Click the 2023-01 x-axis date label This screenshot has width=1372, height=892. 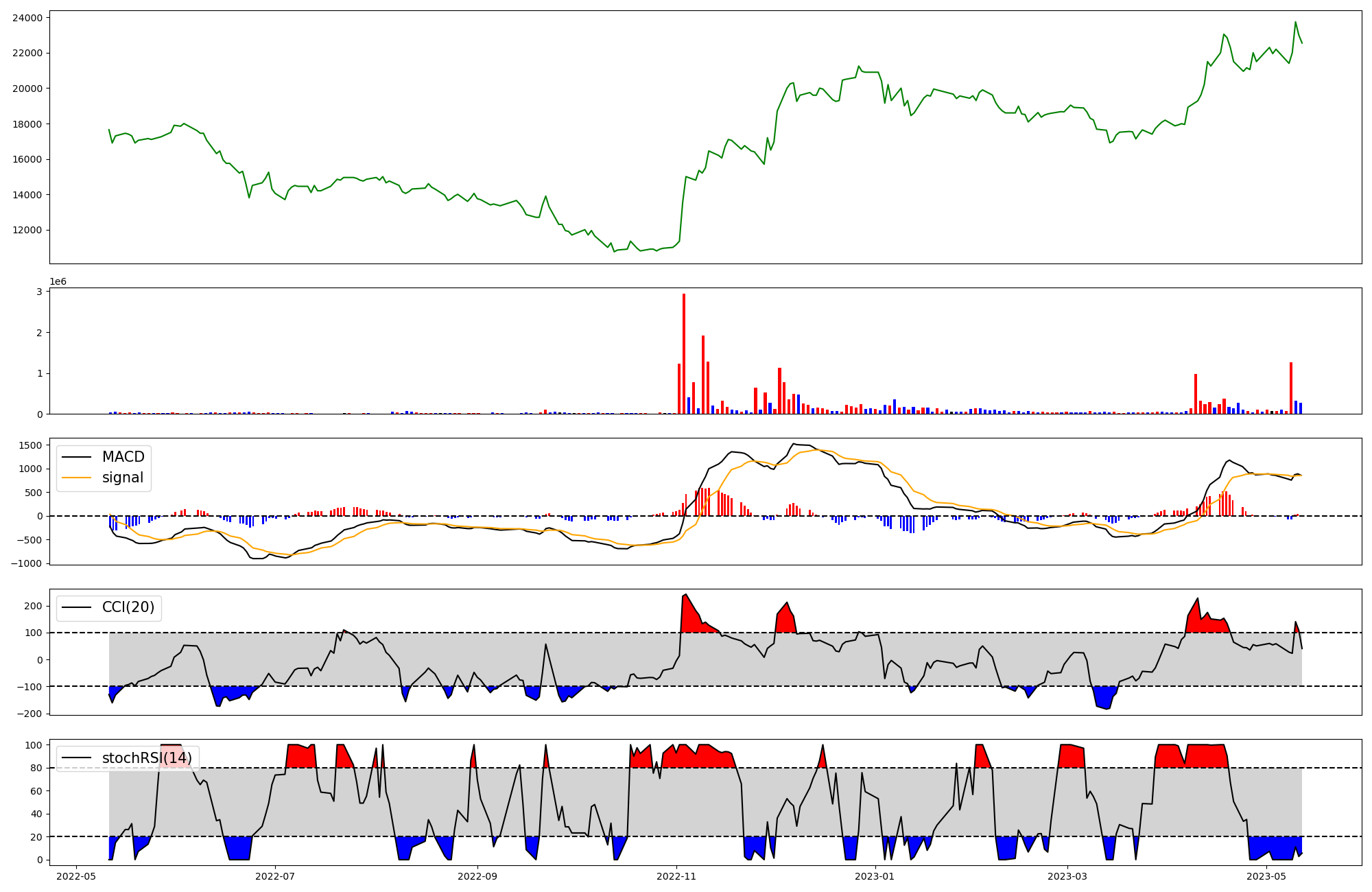[875, 876]
